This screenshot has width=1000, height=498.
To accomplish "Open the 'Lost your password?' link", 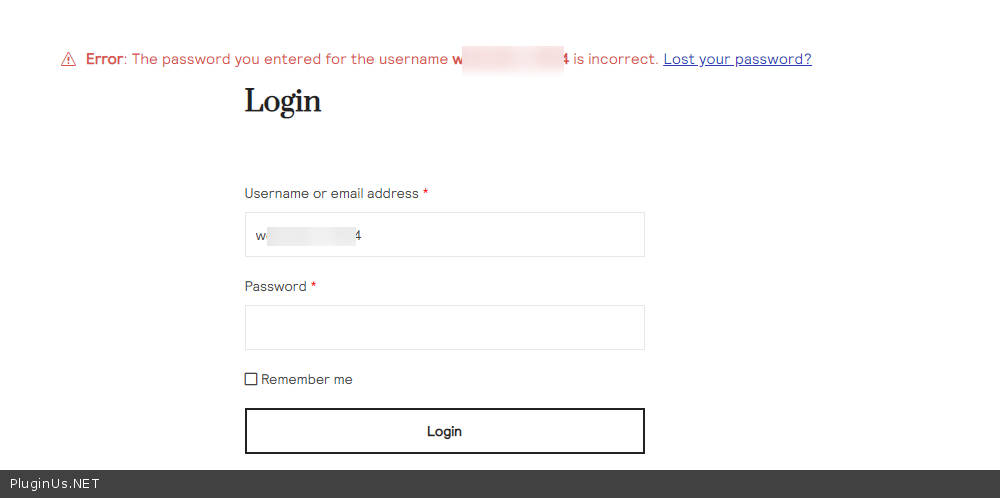I will pos(737,59).
